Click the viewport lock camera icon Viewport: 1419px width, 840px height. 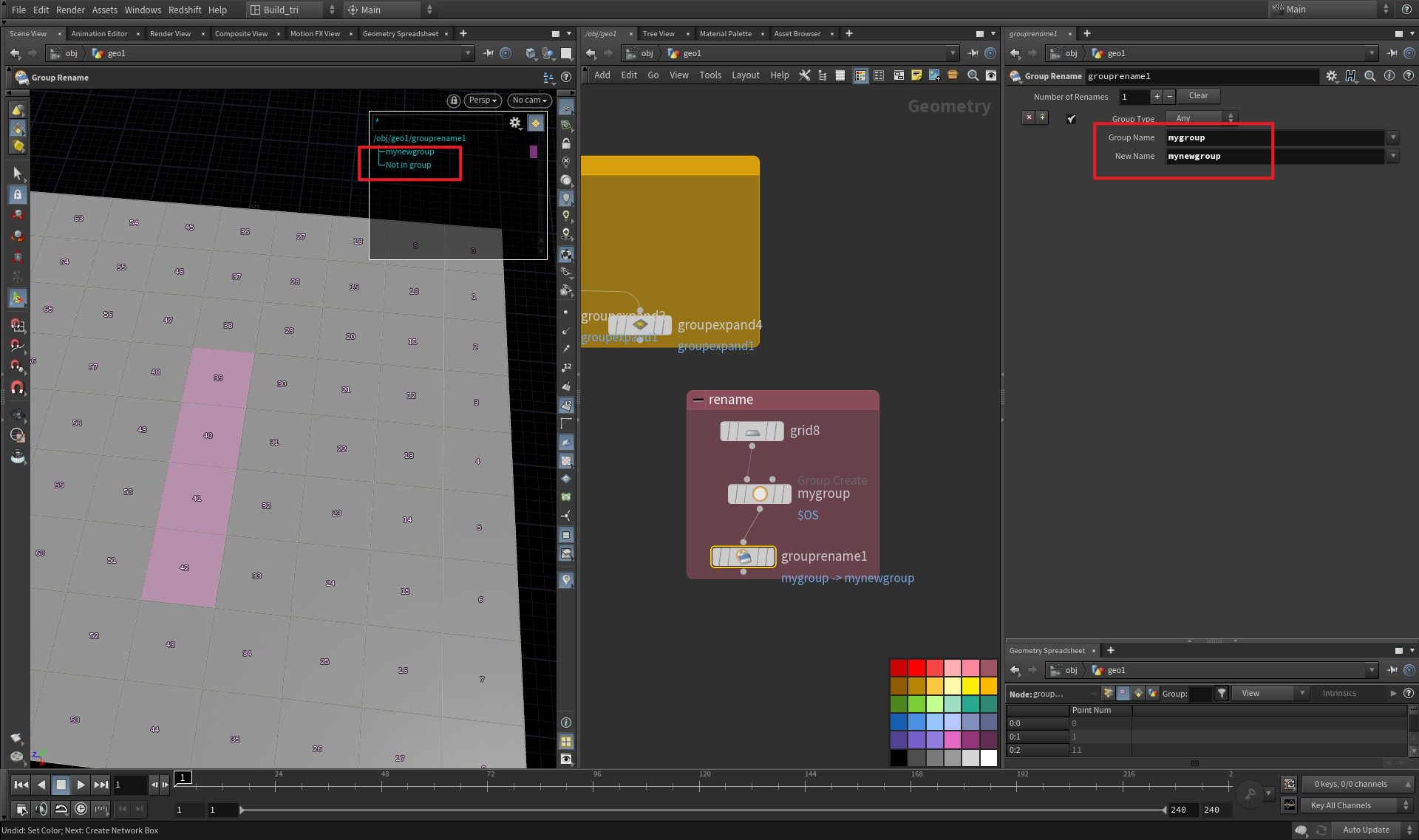coord(454,100)
